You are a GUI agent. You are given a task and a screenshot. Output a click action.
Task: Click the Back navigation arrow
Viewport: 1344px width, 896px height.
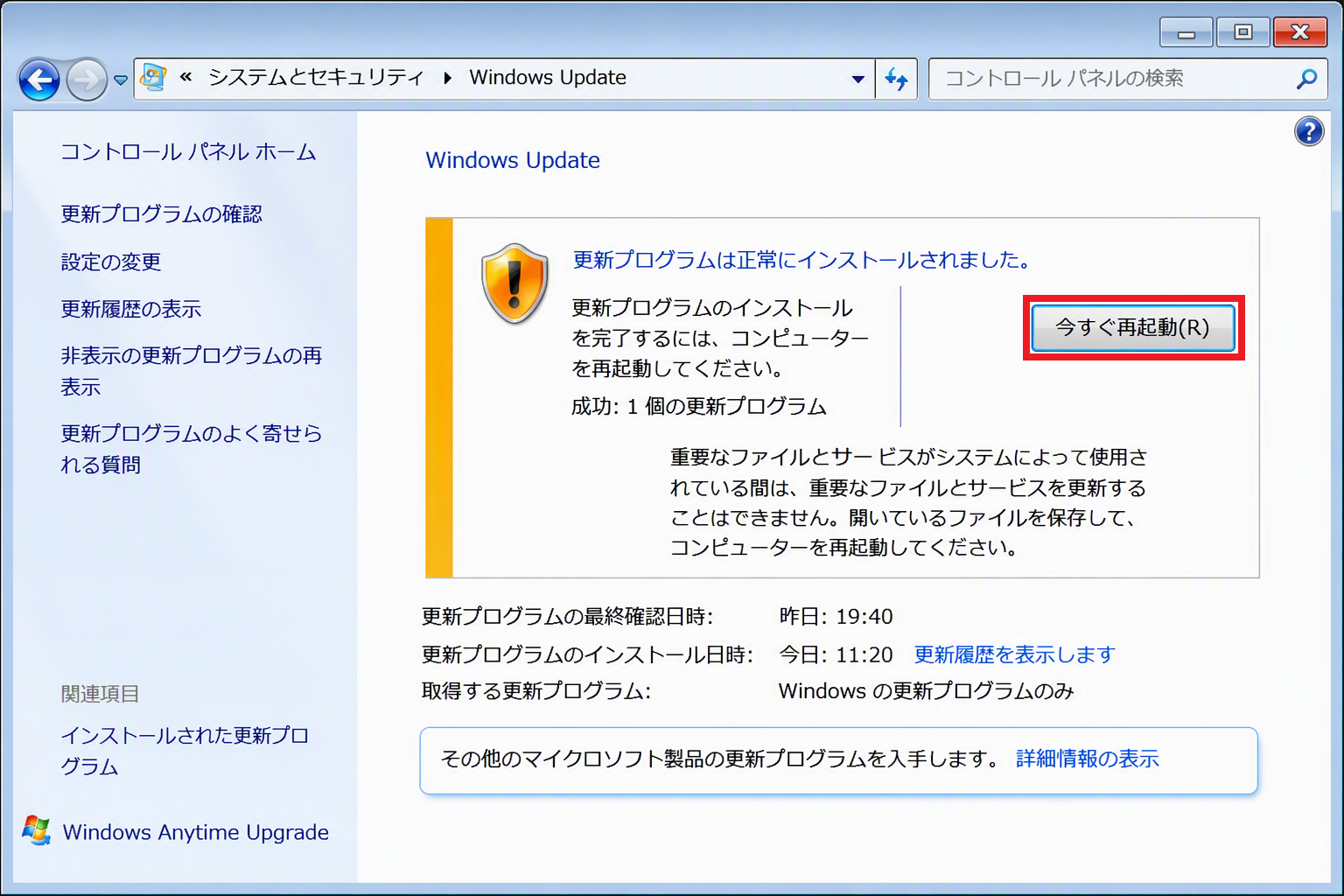[x=39, y=80]
